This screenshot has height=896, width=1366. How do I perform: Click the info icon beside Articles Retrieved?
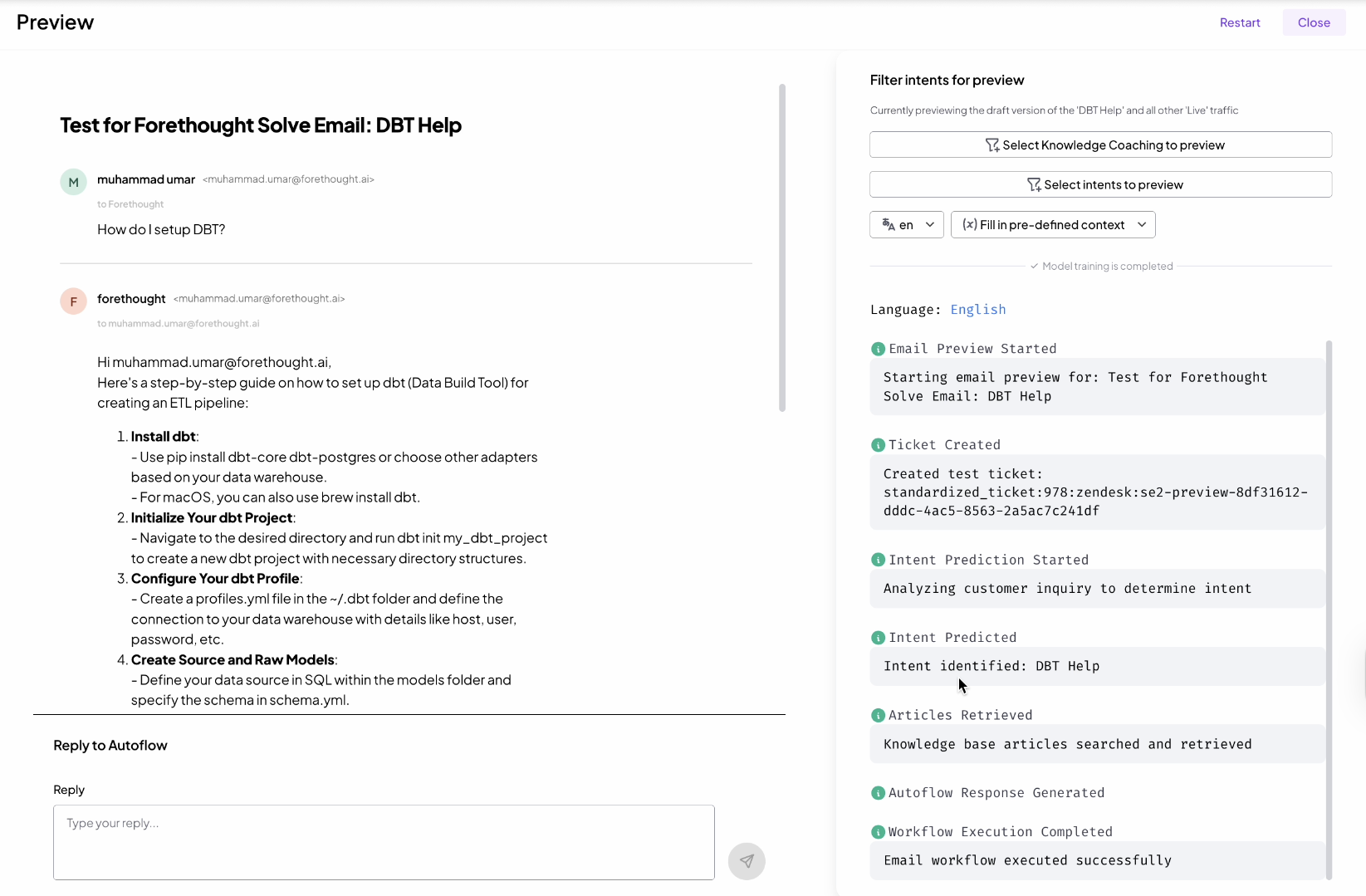coord(878,716)
